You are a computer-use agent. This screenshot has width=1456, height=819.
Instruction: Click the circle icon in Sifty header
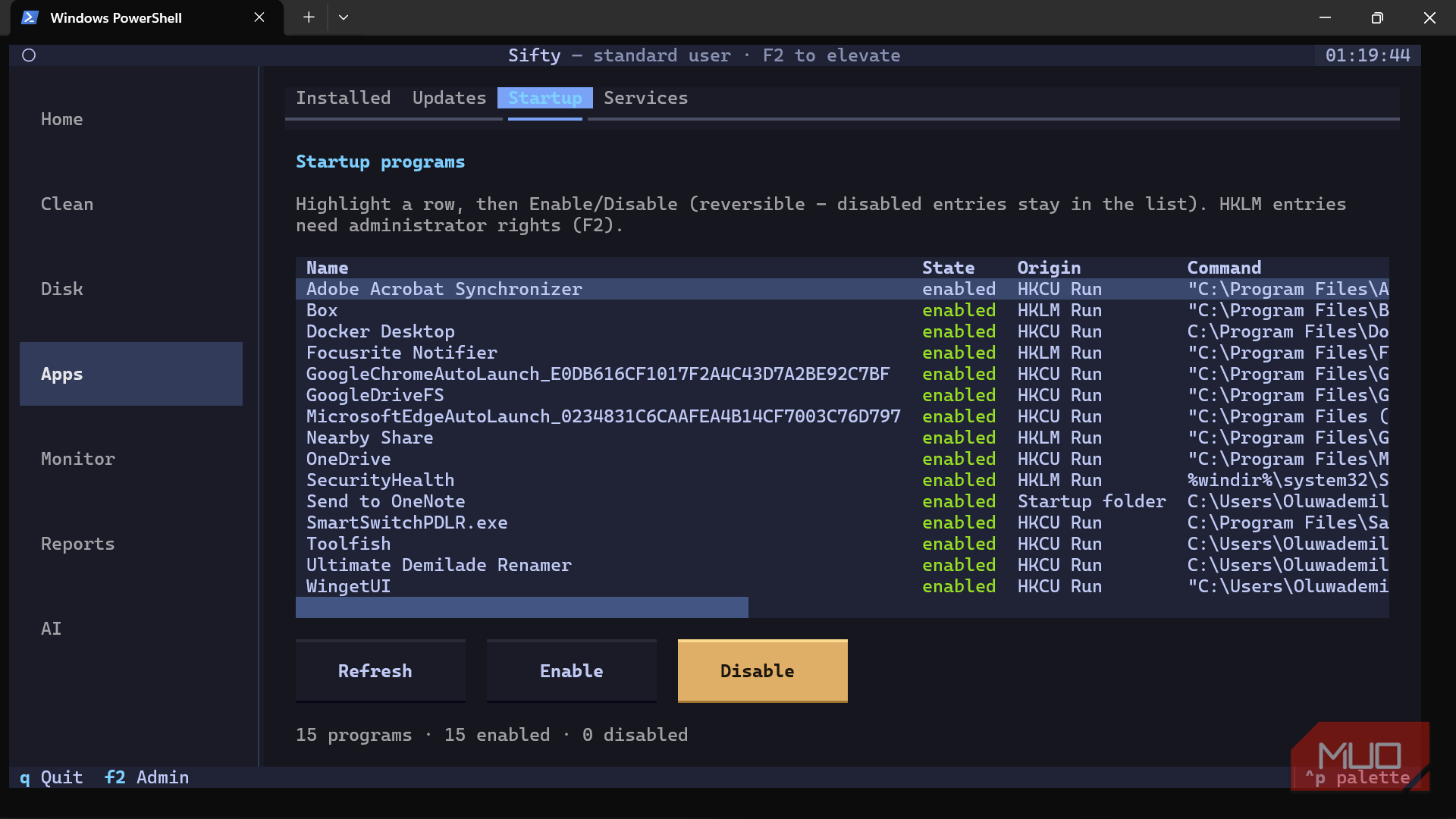pyautogui.click(x=29, y=55)
